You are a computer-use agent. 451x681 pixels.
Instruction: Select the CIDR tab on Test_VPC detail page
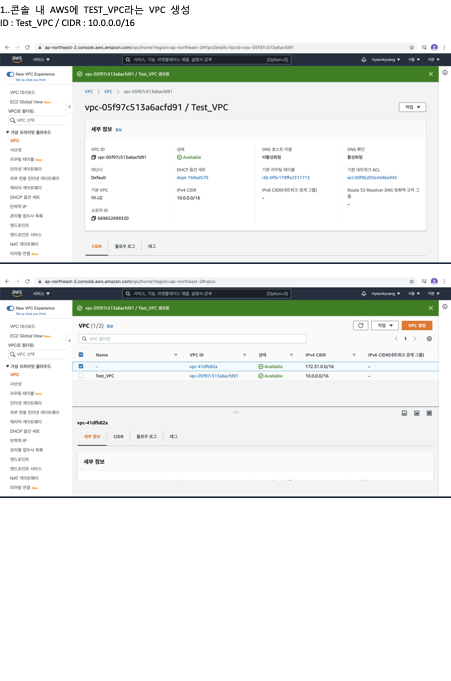pyautogui.click(x=96, y=246)
